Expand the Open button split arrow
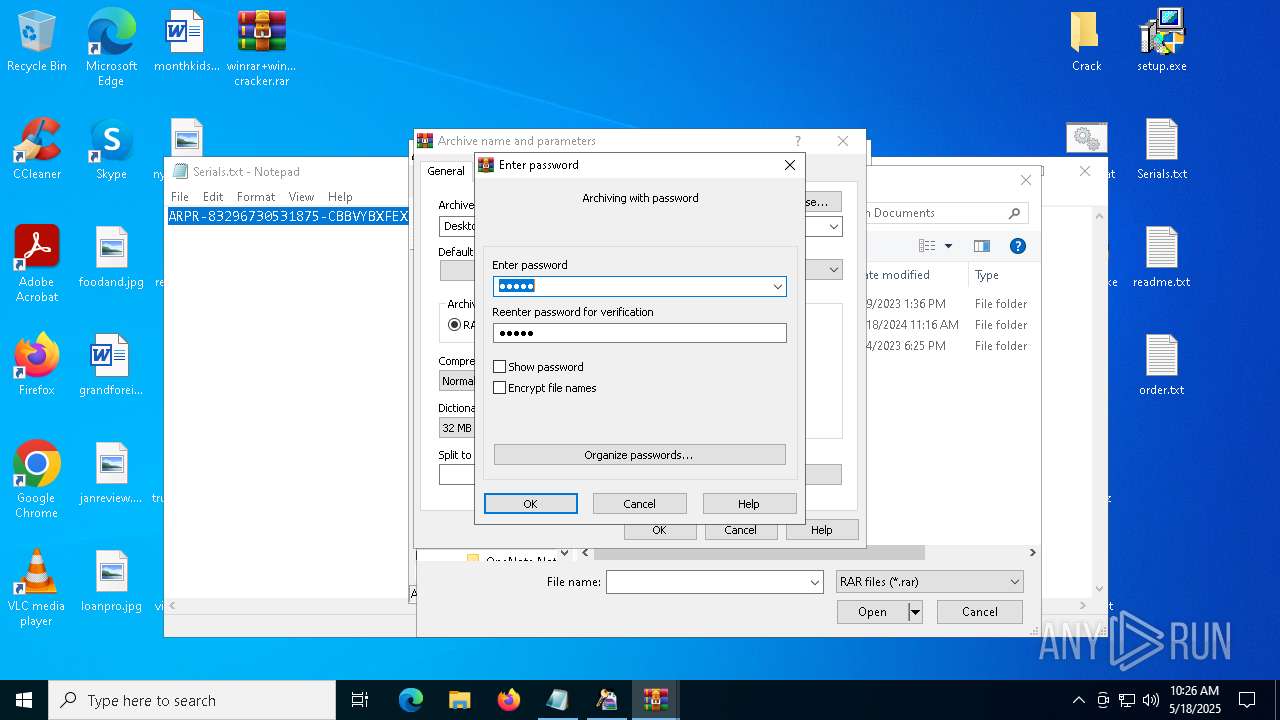Image resolution: width=1280 pixels, height=720 pixels. [914, 612]
